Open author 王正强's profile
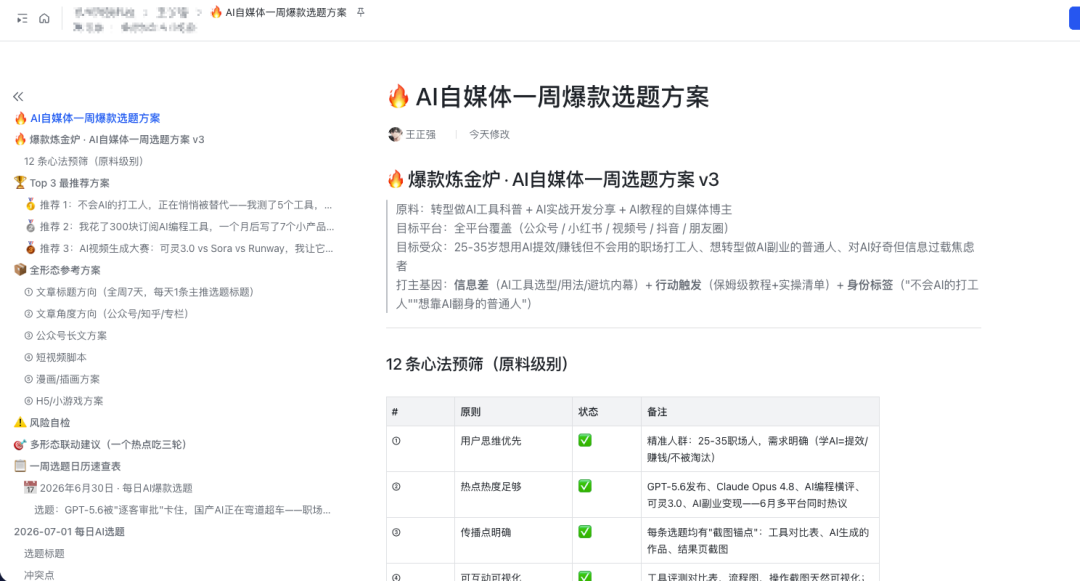This screenshot has width=1080, height=581. click(412, 134)
